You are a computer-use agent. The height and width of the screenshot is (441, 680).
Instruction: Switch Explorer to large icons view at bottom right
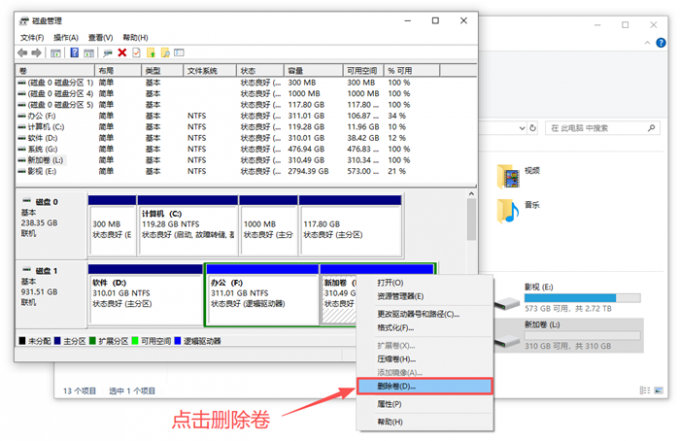click(659, 390)
